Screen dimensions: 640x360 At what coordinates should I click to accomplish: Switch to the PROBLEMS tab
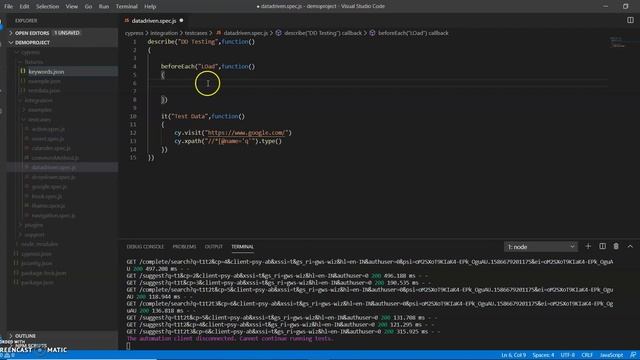184,247
